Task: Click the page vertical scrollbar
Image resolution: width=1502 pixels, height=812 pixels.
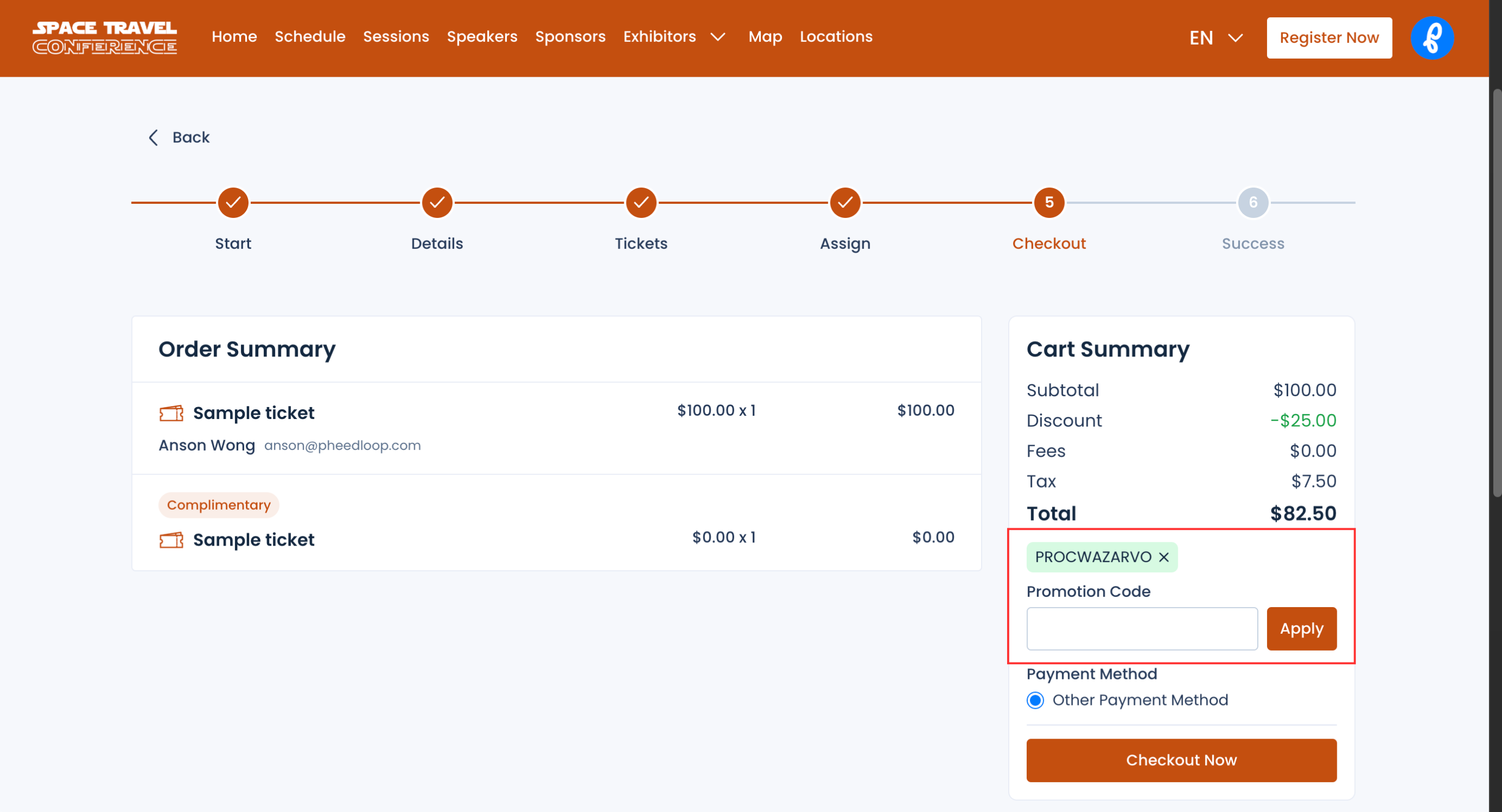Action: (1496, 291)
